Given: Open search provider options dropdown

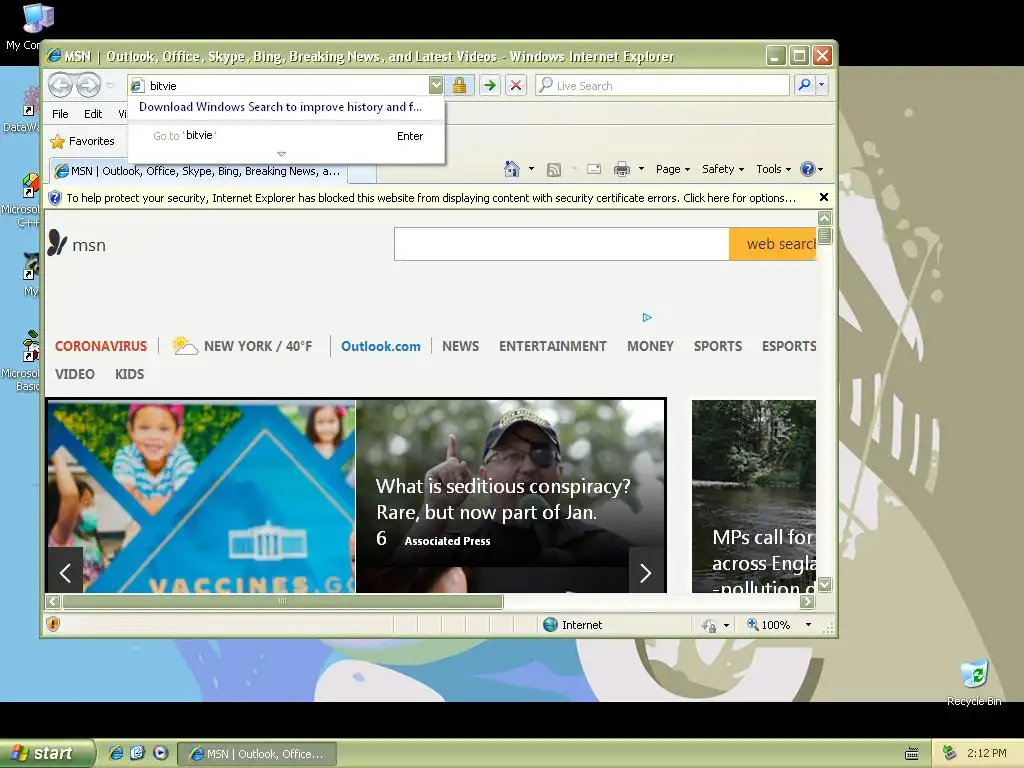Looking at the screenshot, I should [x=822, y=86].
